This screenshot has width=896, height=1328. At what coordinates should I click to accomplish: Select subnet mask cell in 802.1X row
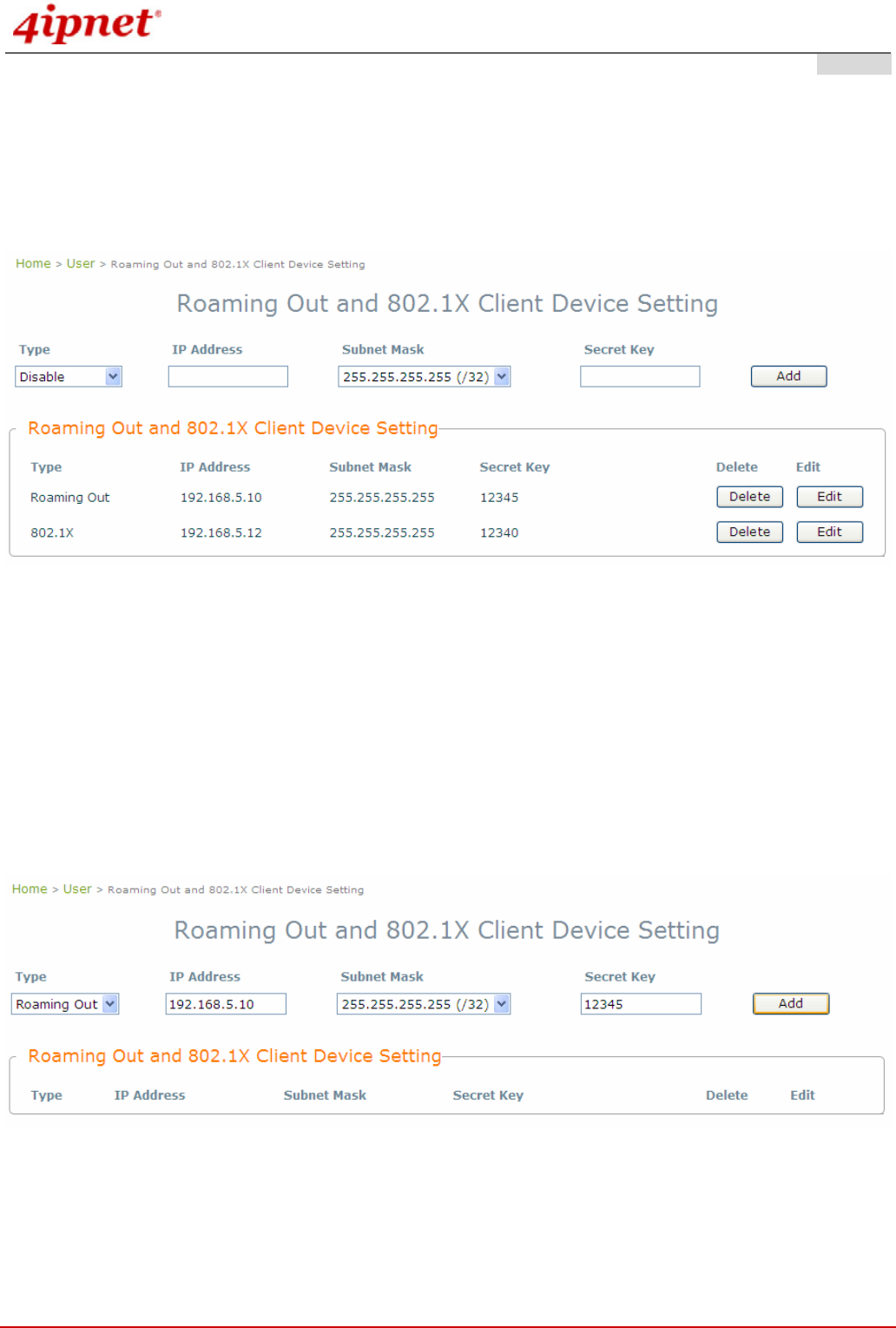[x=382, y=532]
